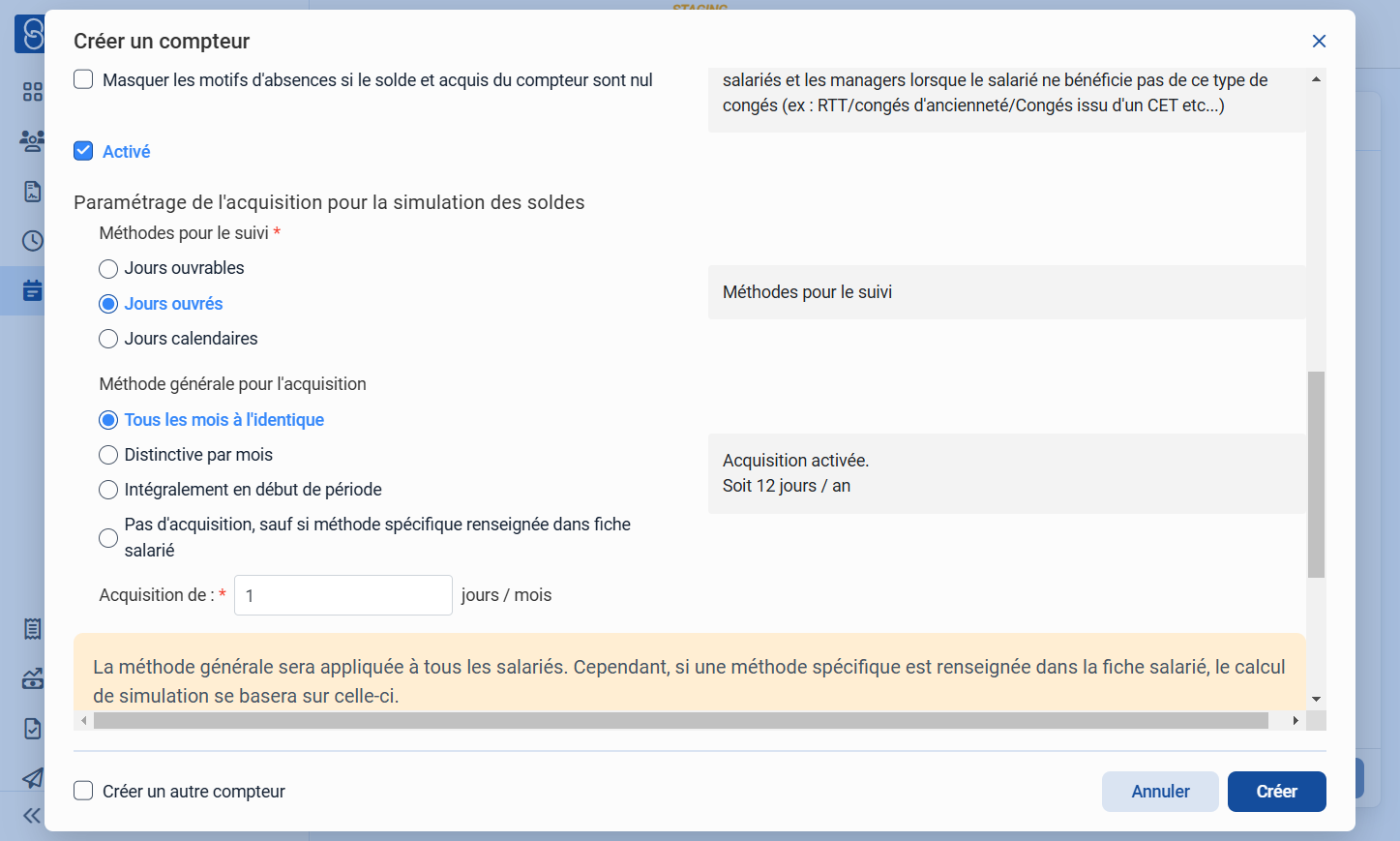Open the checked document icon in sidebar
The image size is (1400, 841).
coord(32,729)
